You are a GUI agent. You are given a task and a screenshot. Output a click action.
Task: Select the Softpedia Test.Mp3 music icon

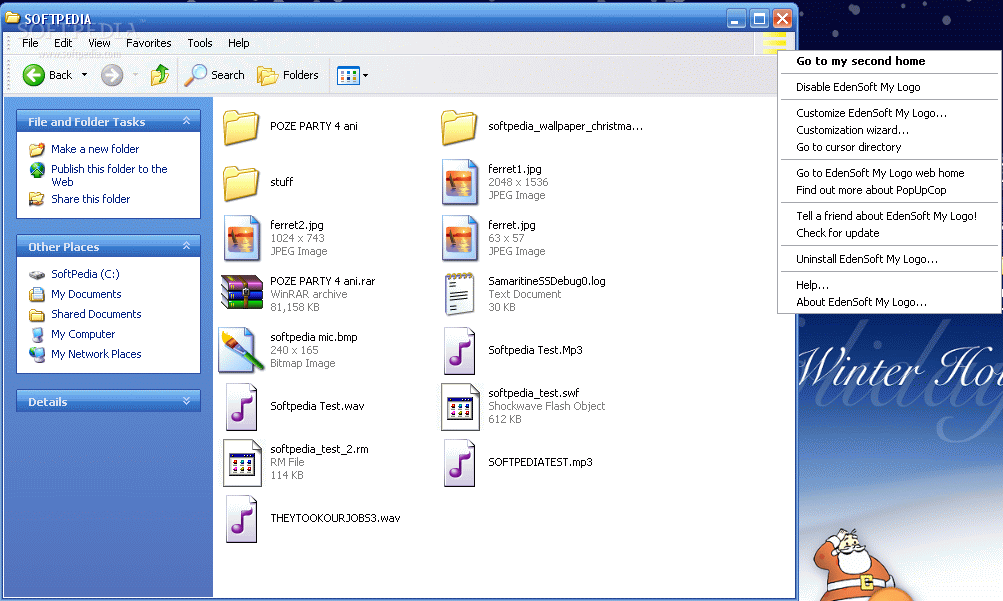point(459,350)
